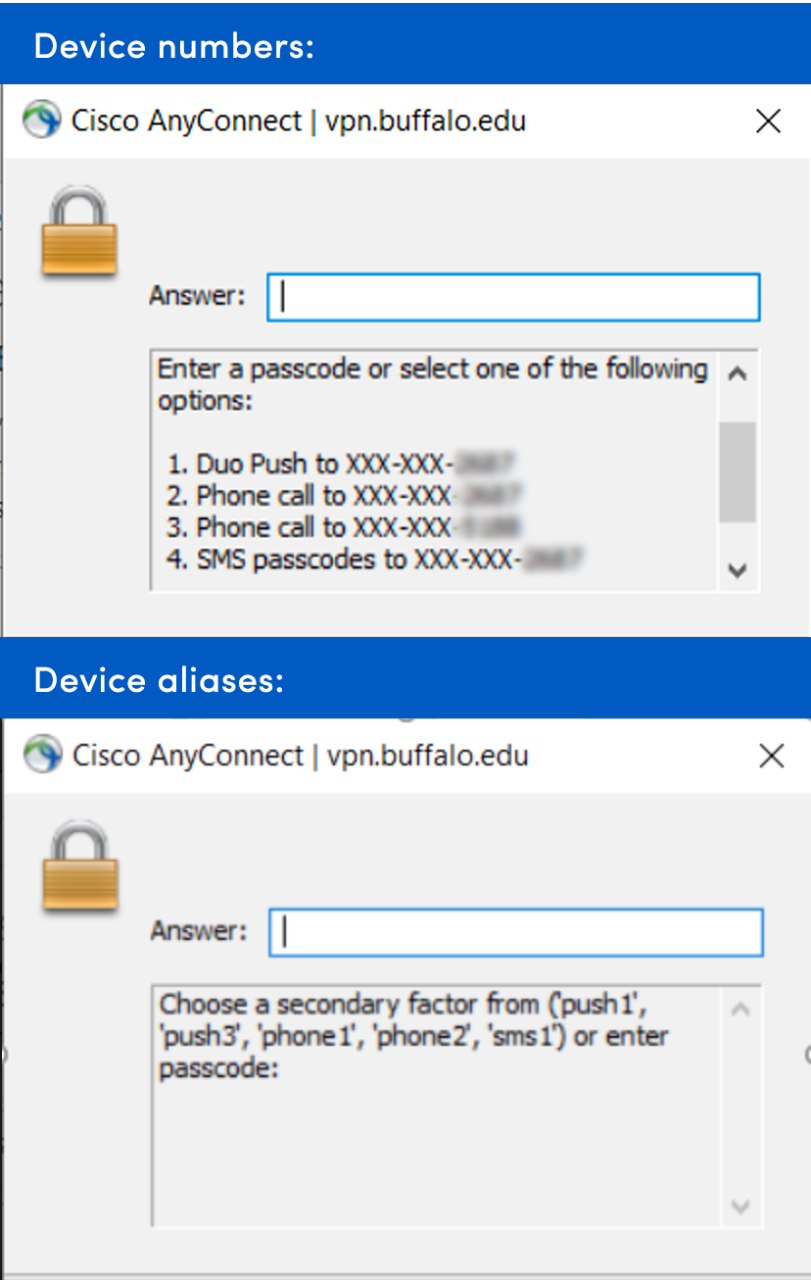811x1280 pixels.
Task: Click the "Device numbers:" blue header
Action: coord(174,46)
